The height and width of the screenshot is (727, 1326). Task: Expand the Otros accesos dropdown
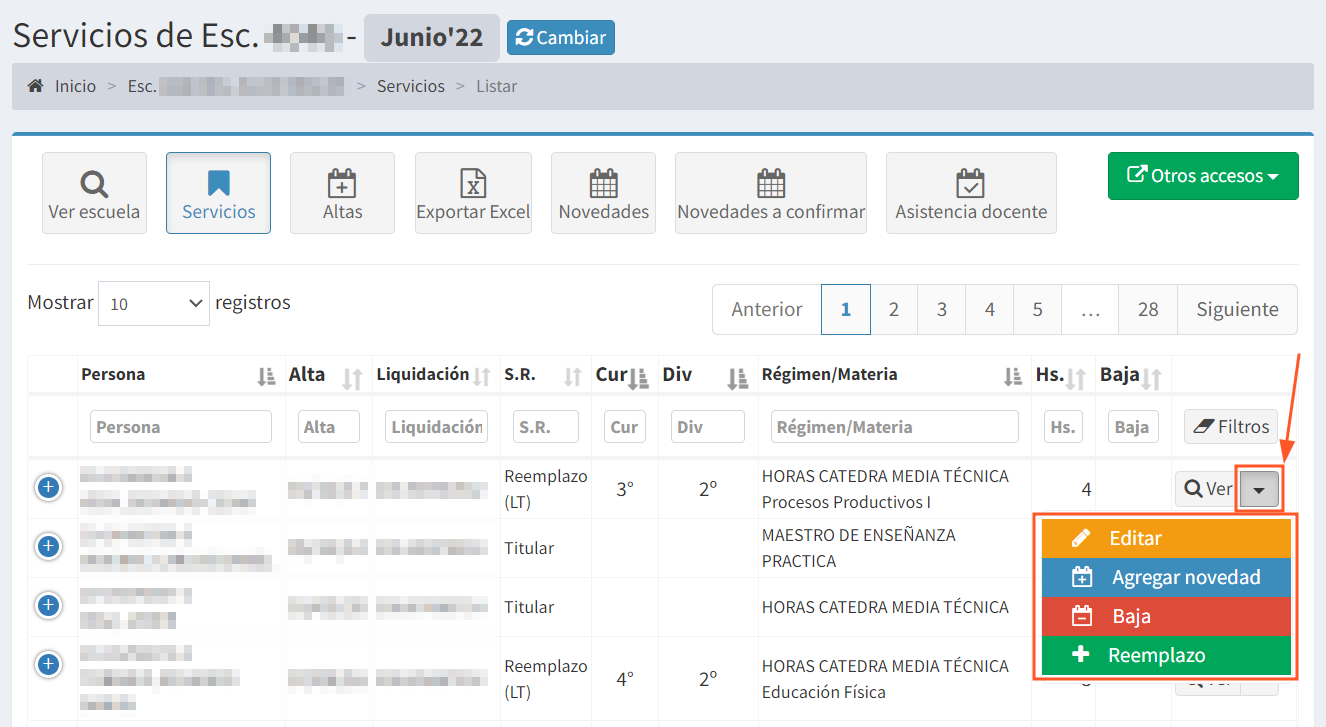tap(1203, 176)
